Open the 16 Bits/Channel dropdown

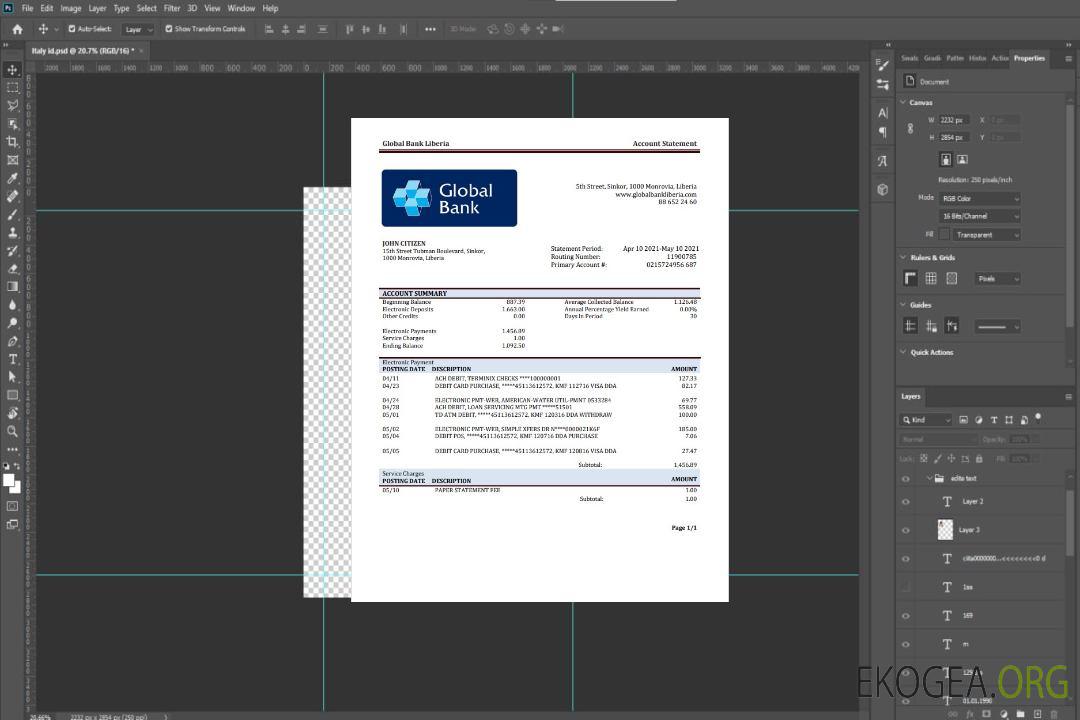[x=979, y=216]
